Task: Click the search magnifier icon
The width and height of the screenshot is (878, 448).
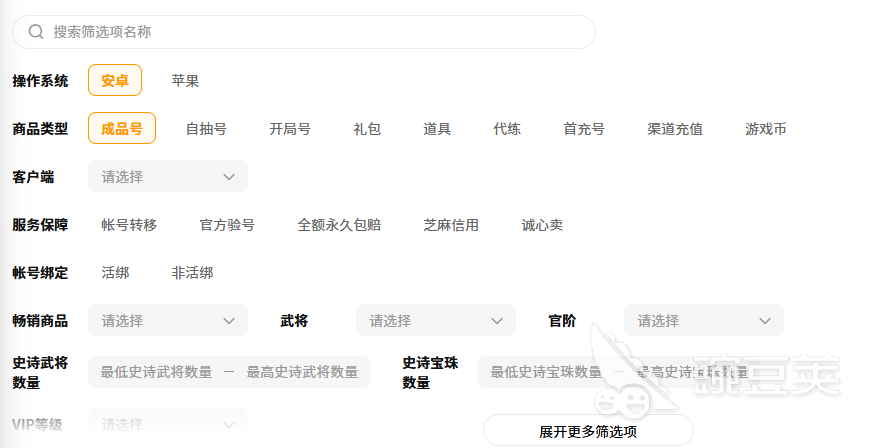Action: coord(36,32)
